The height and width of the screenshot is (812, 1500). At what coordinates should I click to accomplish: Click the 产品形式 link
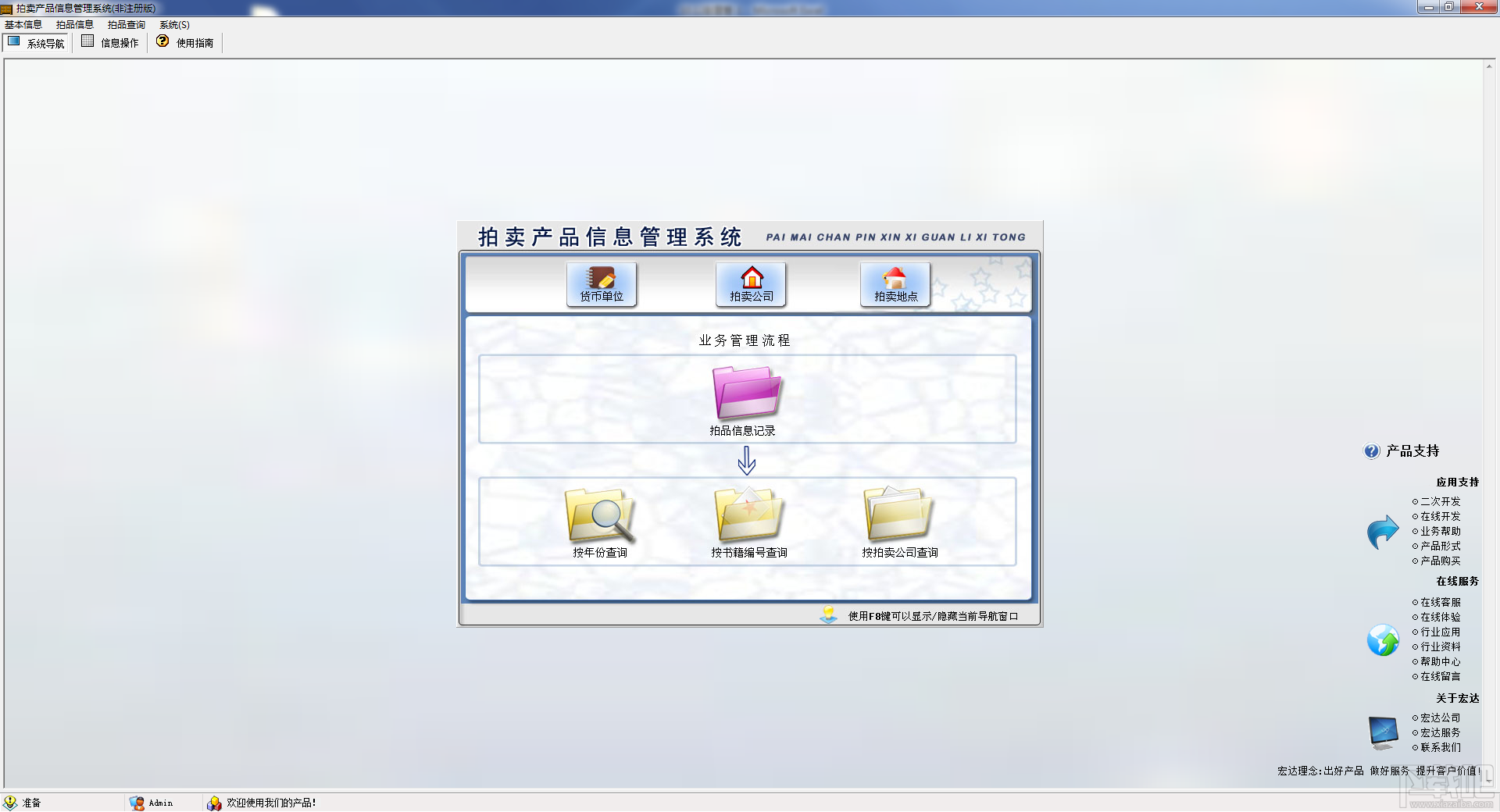[x=1440, y=546]
